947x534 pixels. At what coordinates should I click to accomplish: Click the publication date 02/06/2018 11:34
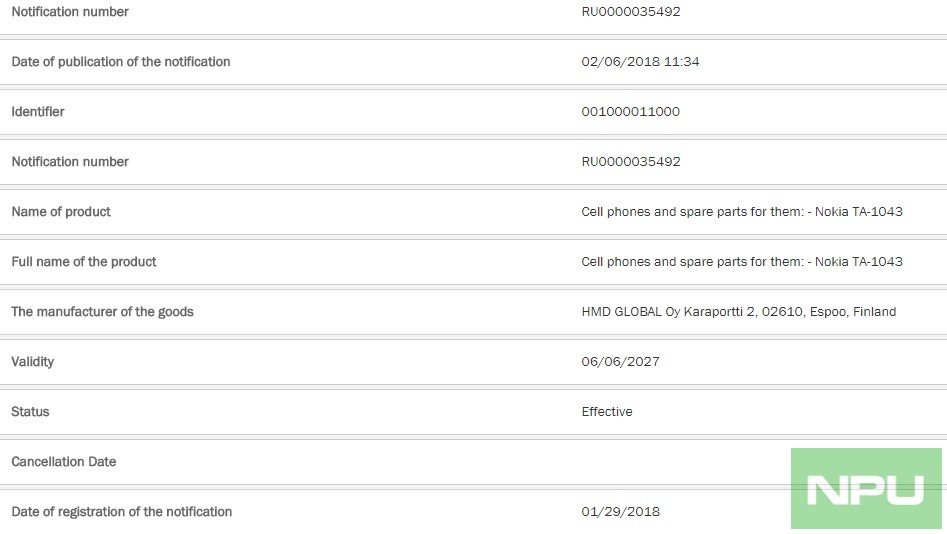(x=640, y=62)
